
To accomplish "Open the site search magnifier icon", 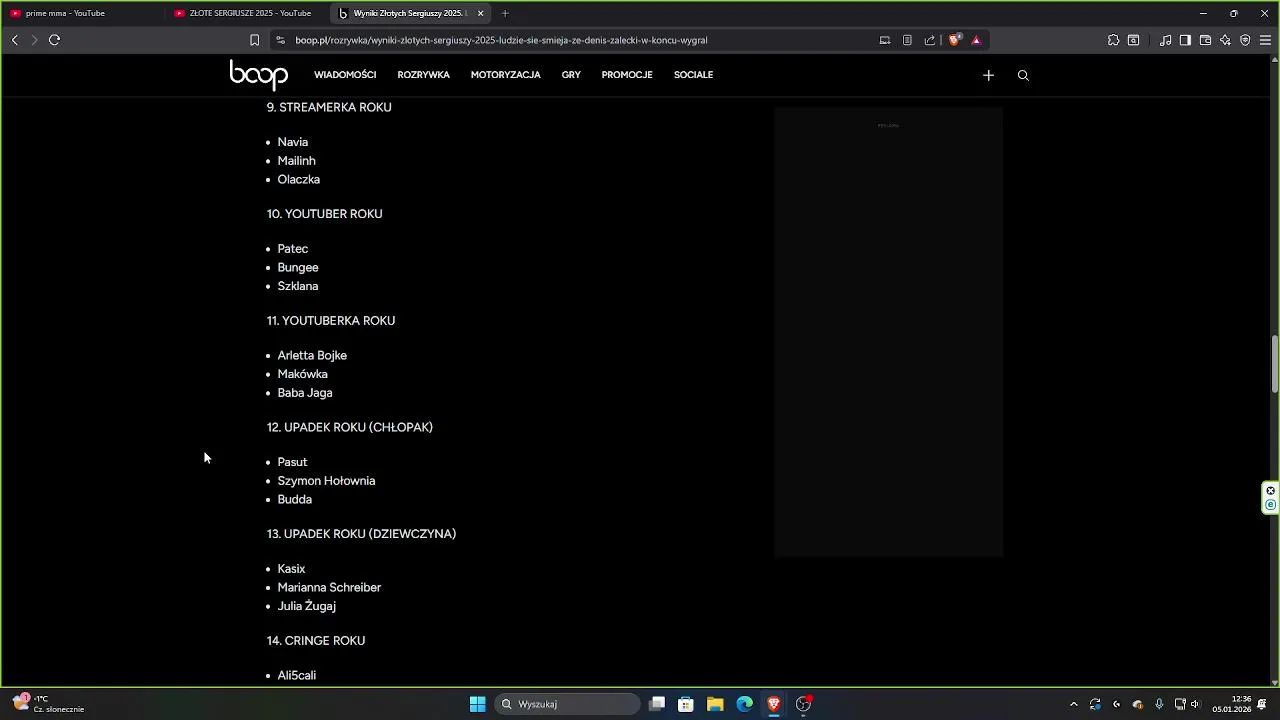I will 1023,75.
